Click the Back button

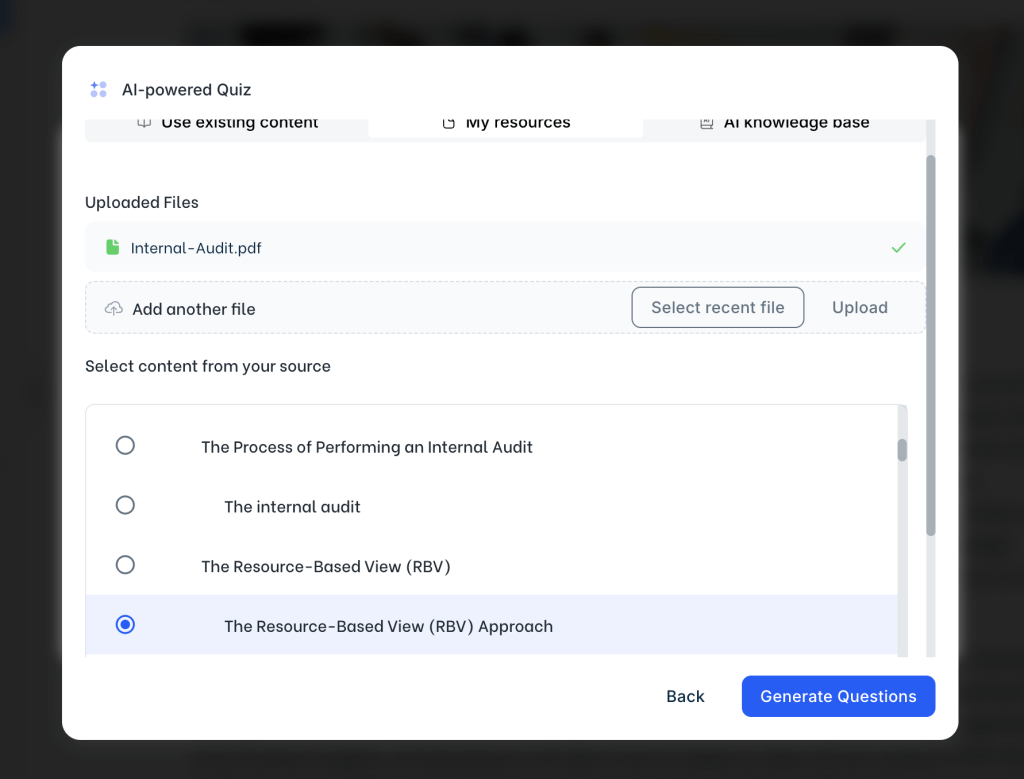685,697
